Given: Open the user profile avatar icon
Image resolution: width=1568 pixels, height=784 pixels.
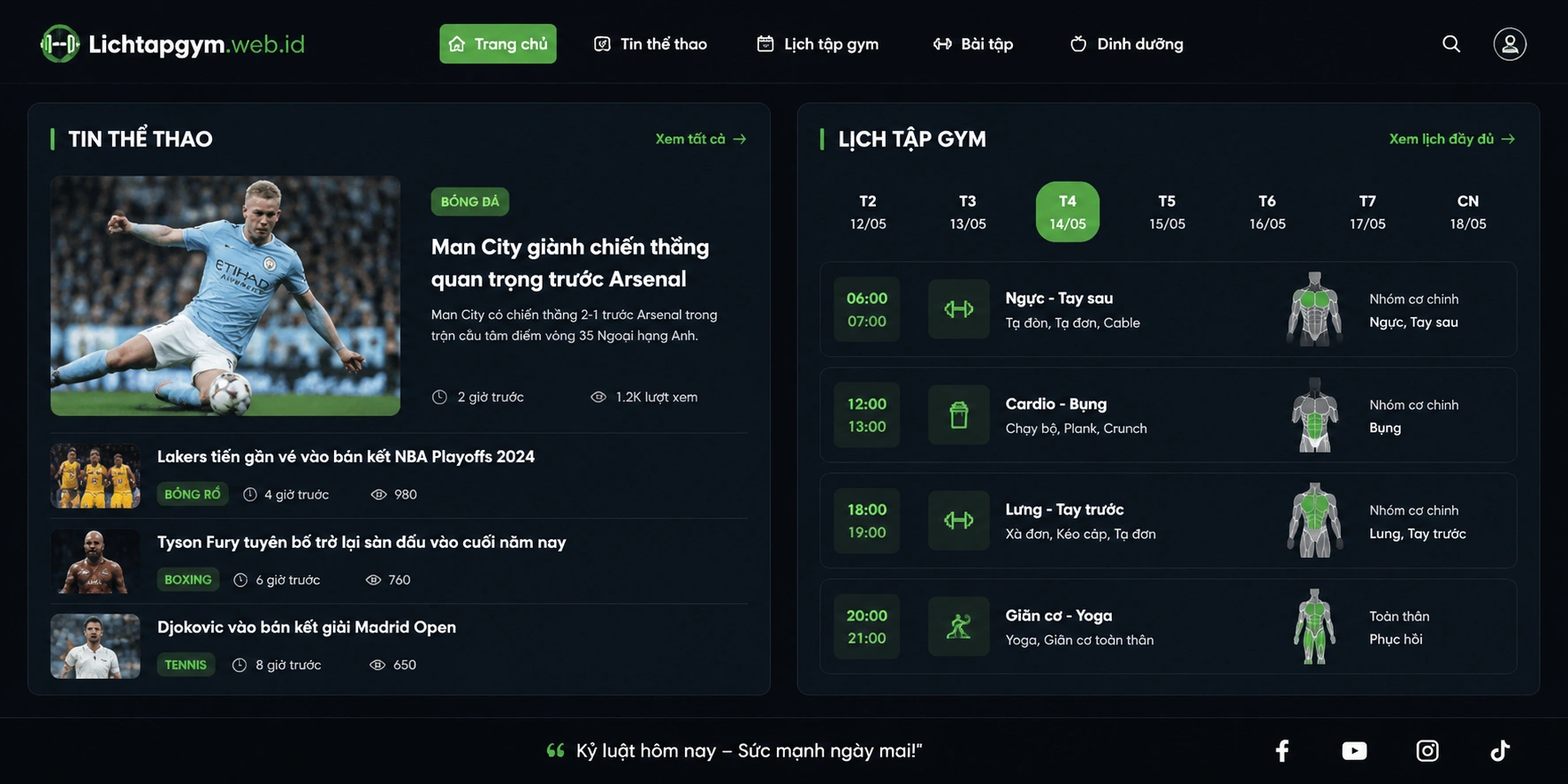Looking at the screenshot, I should (x=1510, y=43).
